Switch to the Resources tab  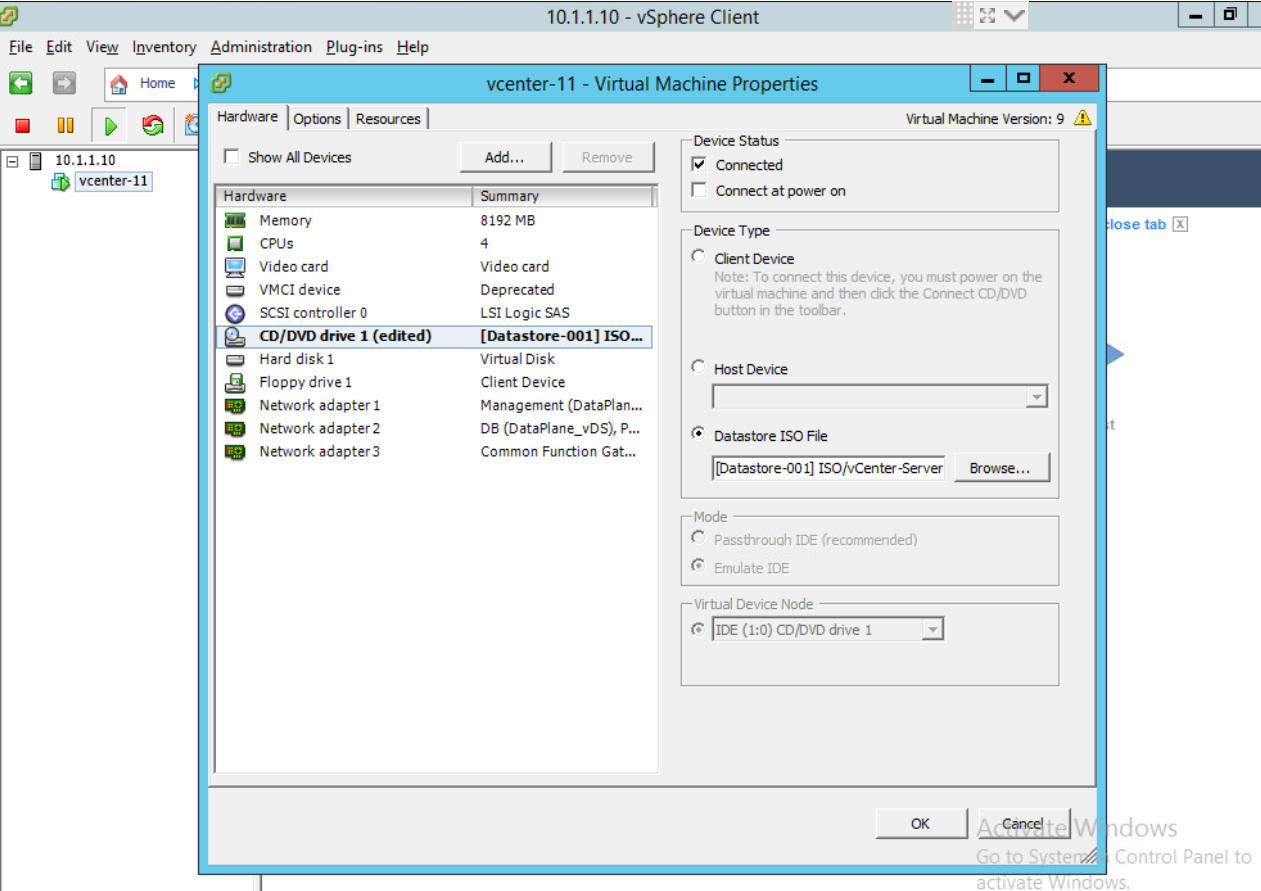pos(388,118)
